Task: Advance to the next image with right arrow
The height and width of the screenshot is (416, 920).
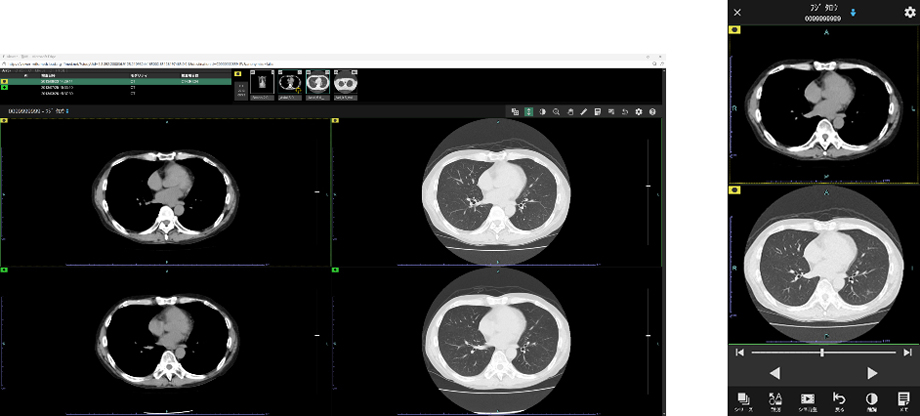Action: click(872, 373)
